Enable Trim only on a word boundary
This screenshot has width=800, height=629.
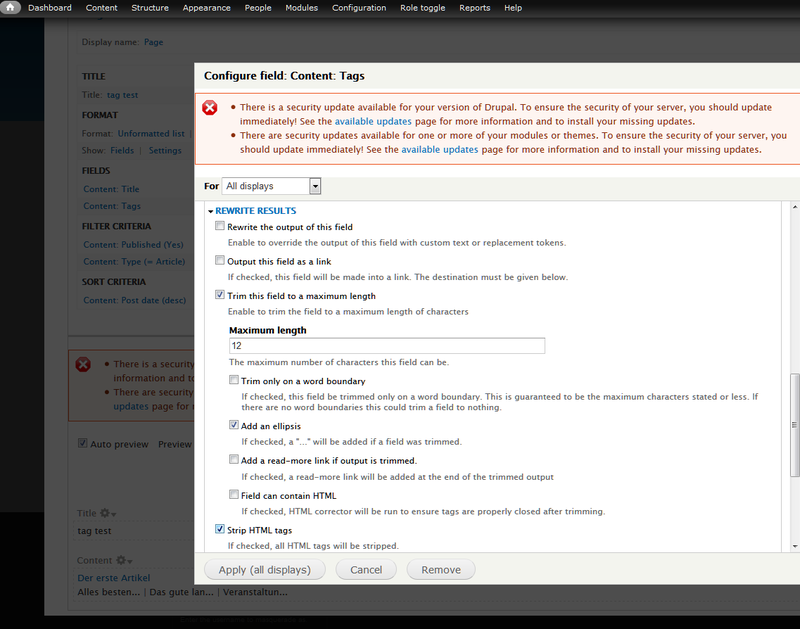coord(234,381)
